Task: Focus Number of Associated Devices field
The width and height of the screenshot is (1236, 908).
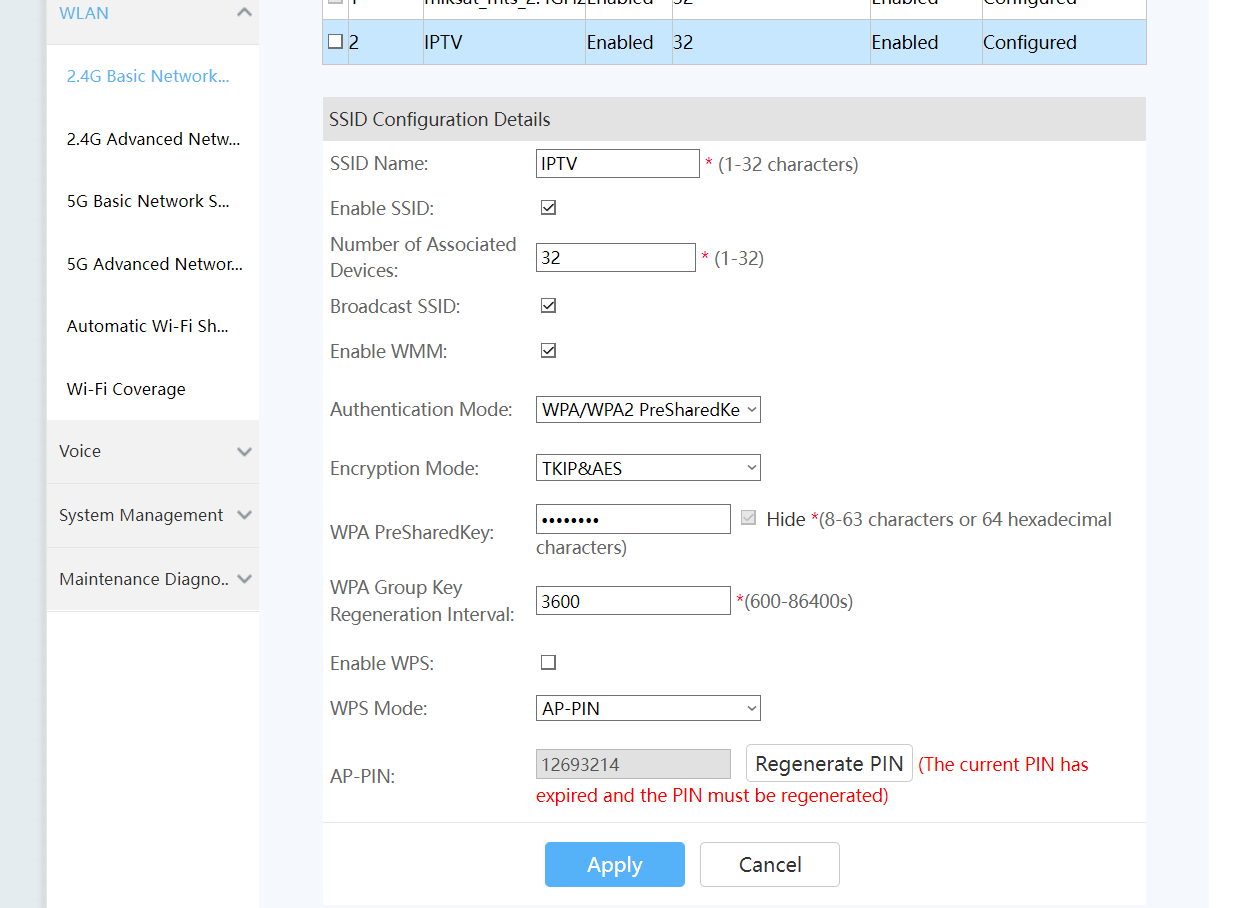Action: pyautogui.click(x=615, y=257)
